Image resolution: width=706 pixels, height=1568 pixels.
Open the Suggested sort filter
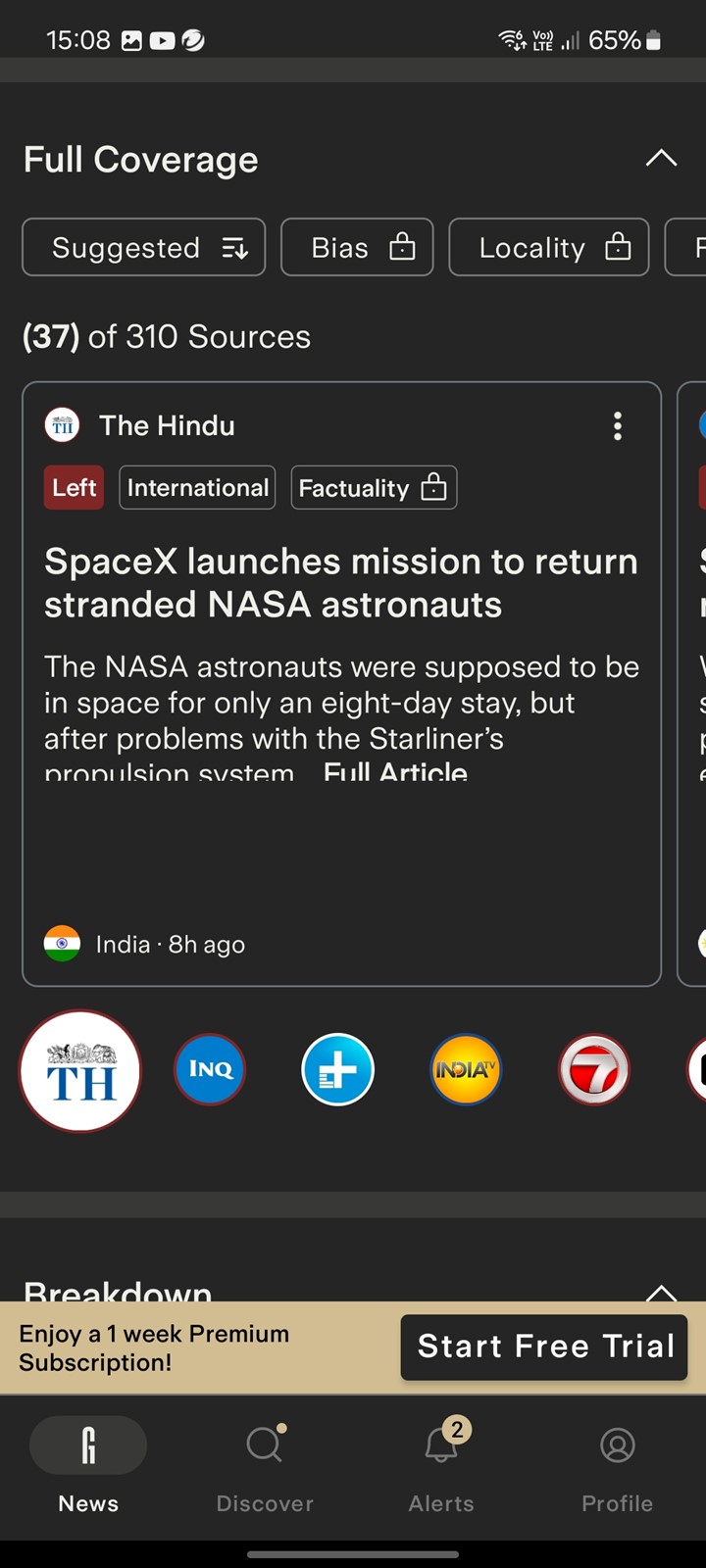[144, 247]
